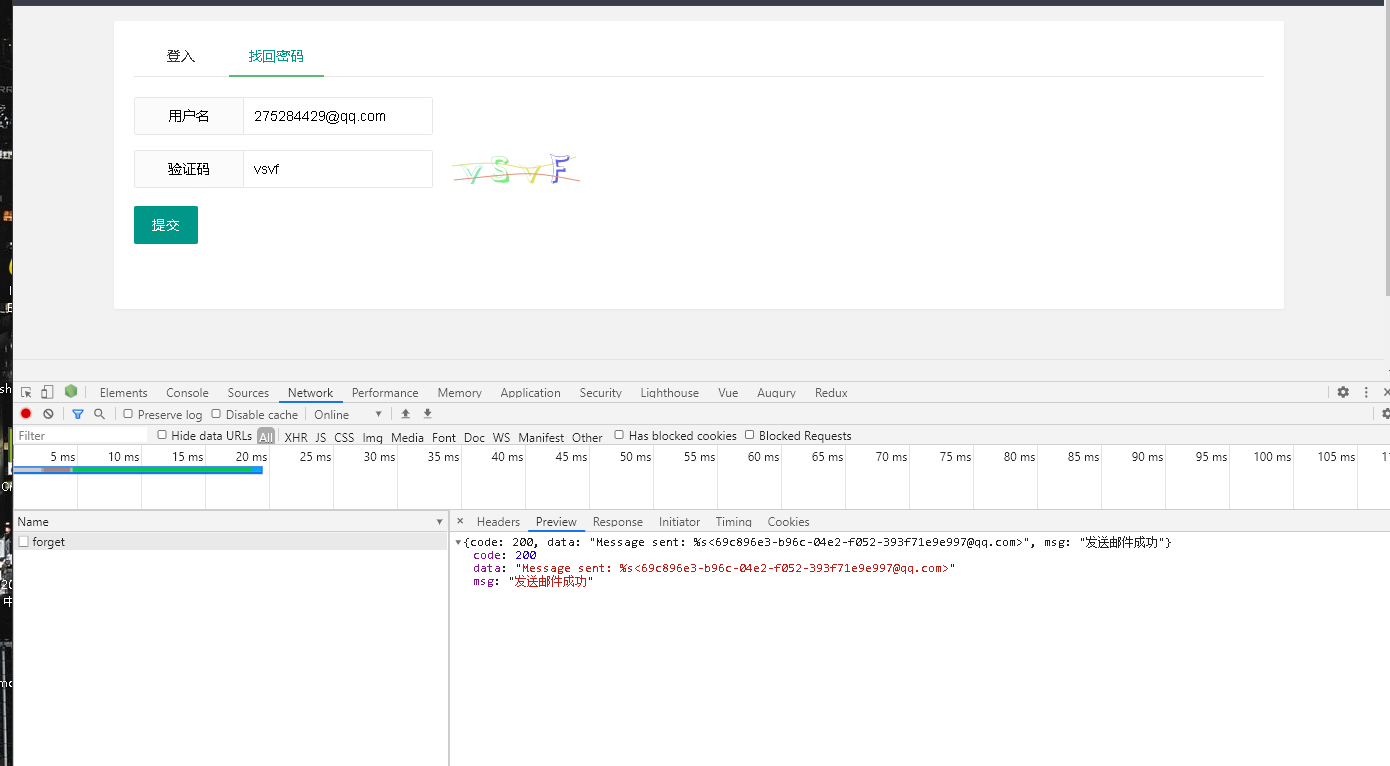Filter requests by All types
1390x766 pixels.
click(266, 437)
